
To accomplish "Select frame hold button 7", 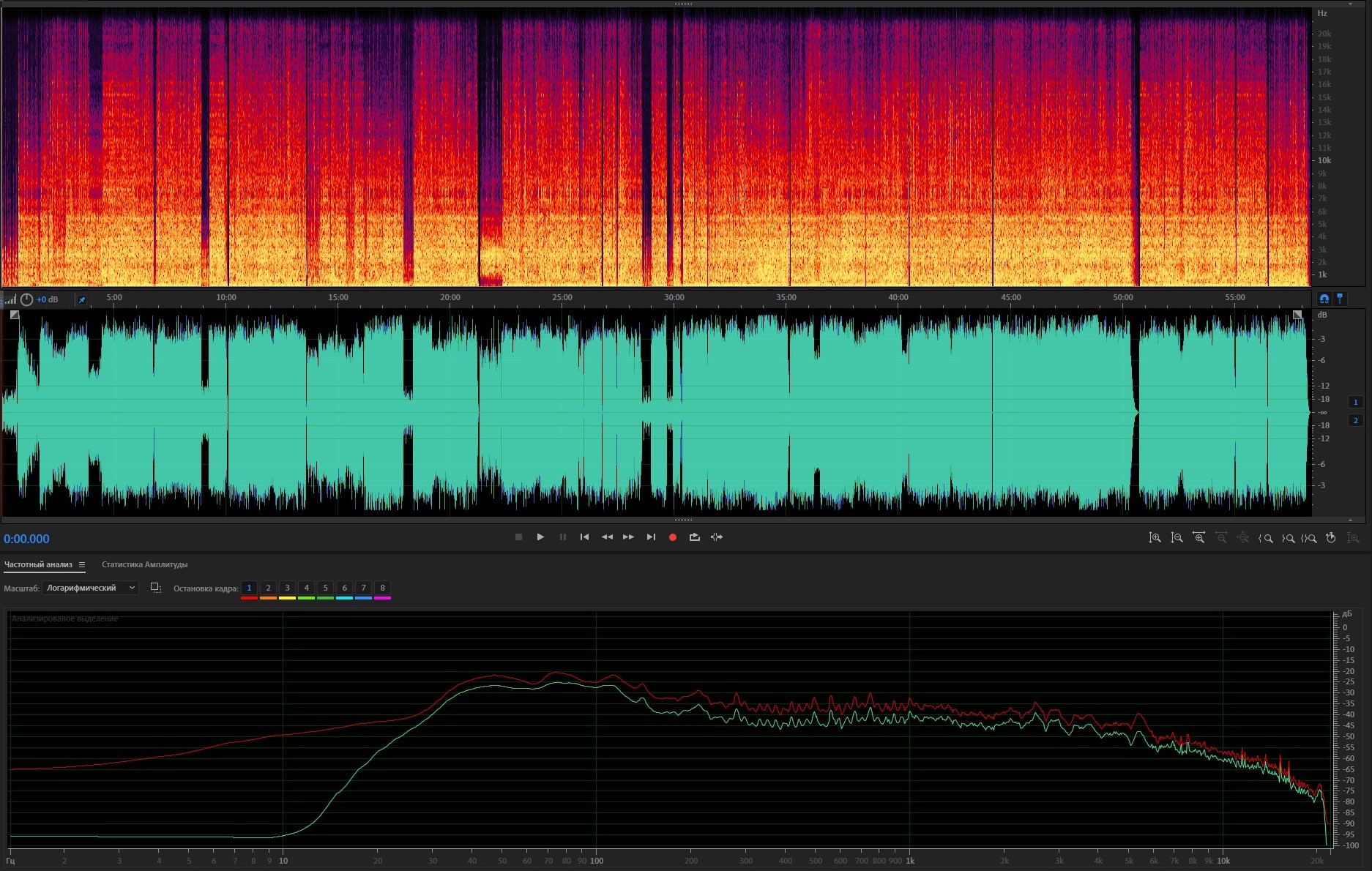I will coord(363,588).
